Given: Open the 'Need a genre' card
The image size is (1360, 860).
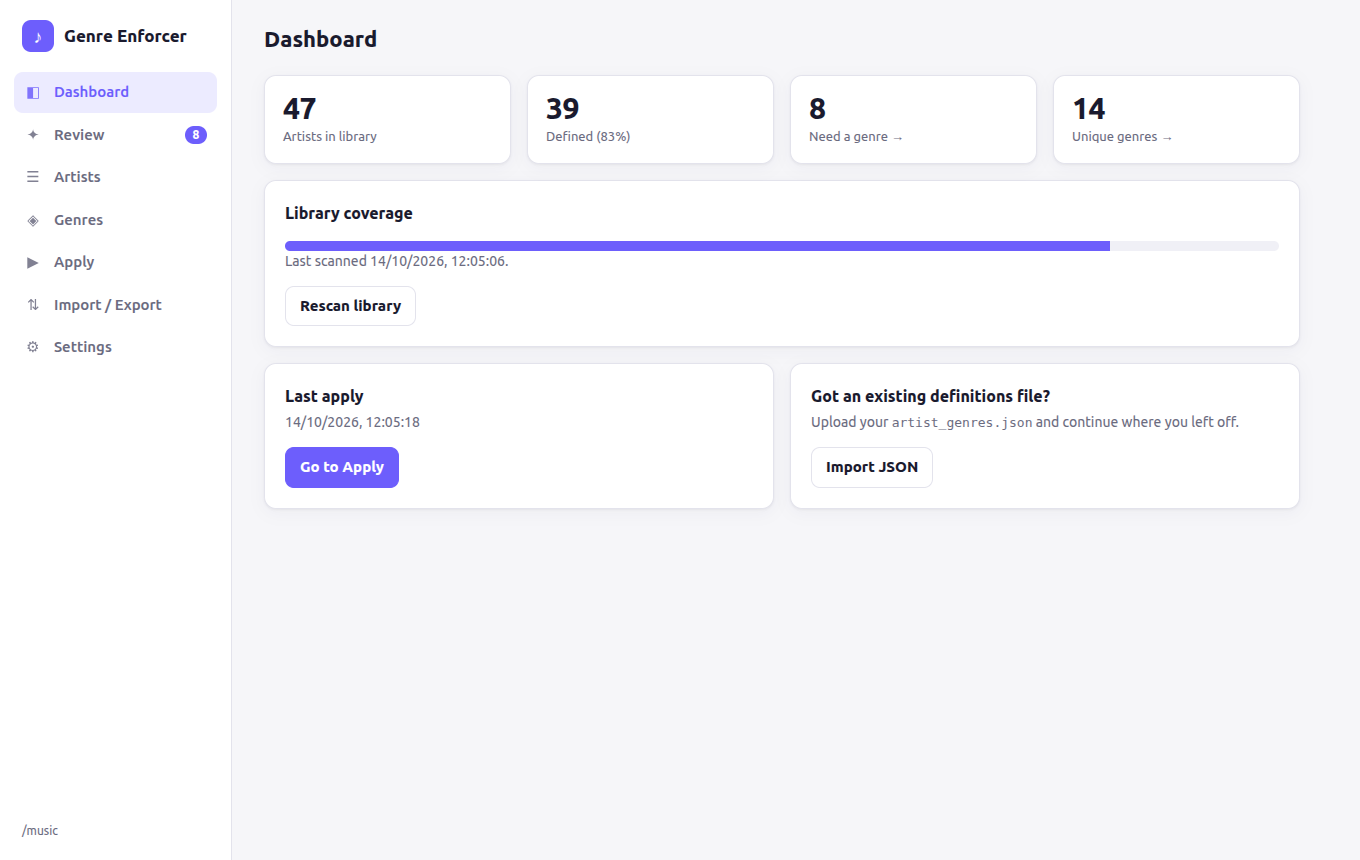Looking at the screenshot, I should (913, 119).
